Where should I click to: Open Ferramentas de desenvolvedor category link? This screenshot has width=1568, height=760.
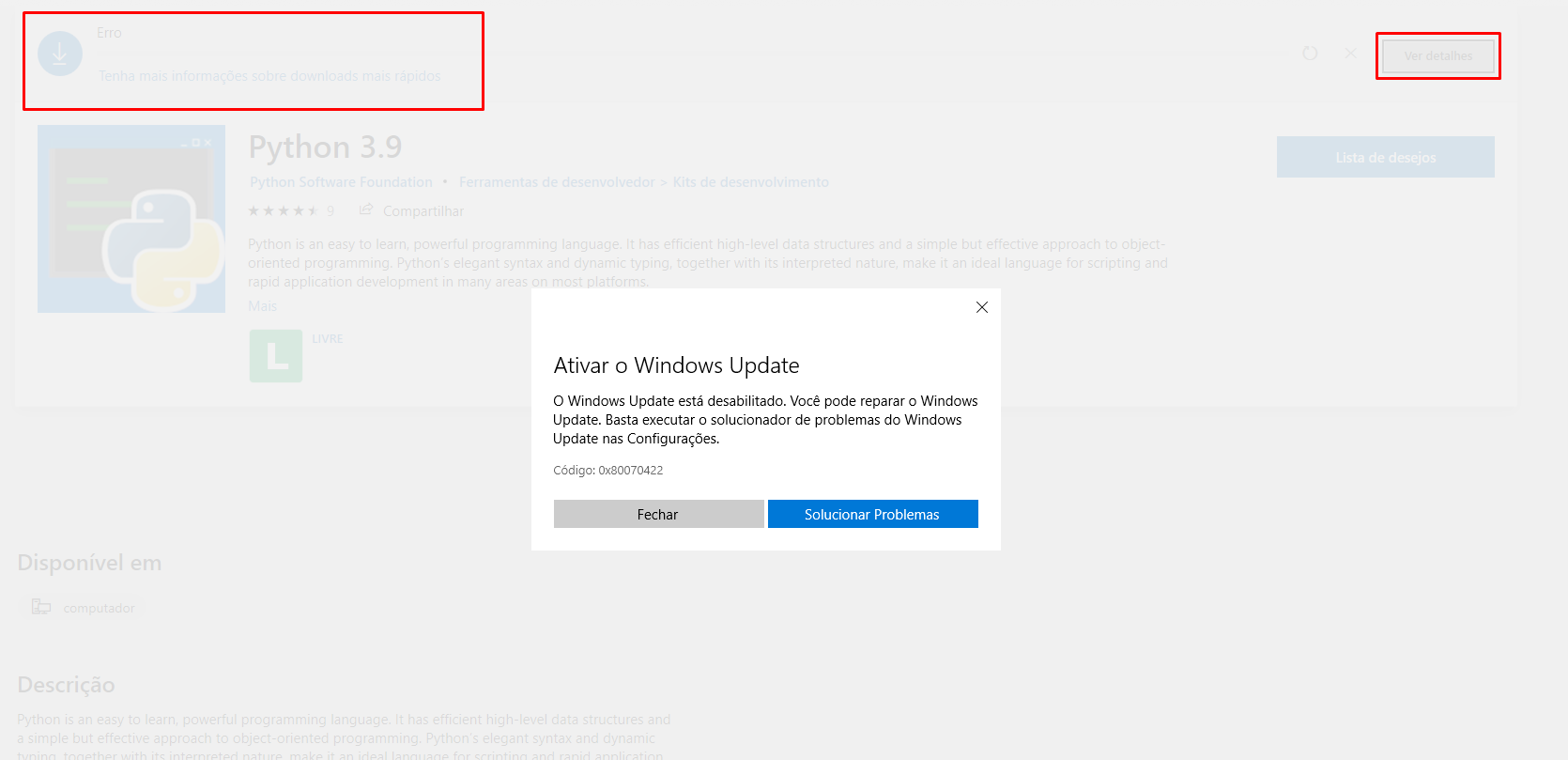557,182
